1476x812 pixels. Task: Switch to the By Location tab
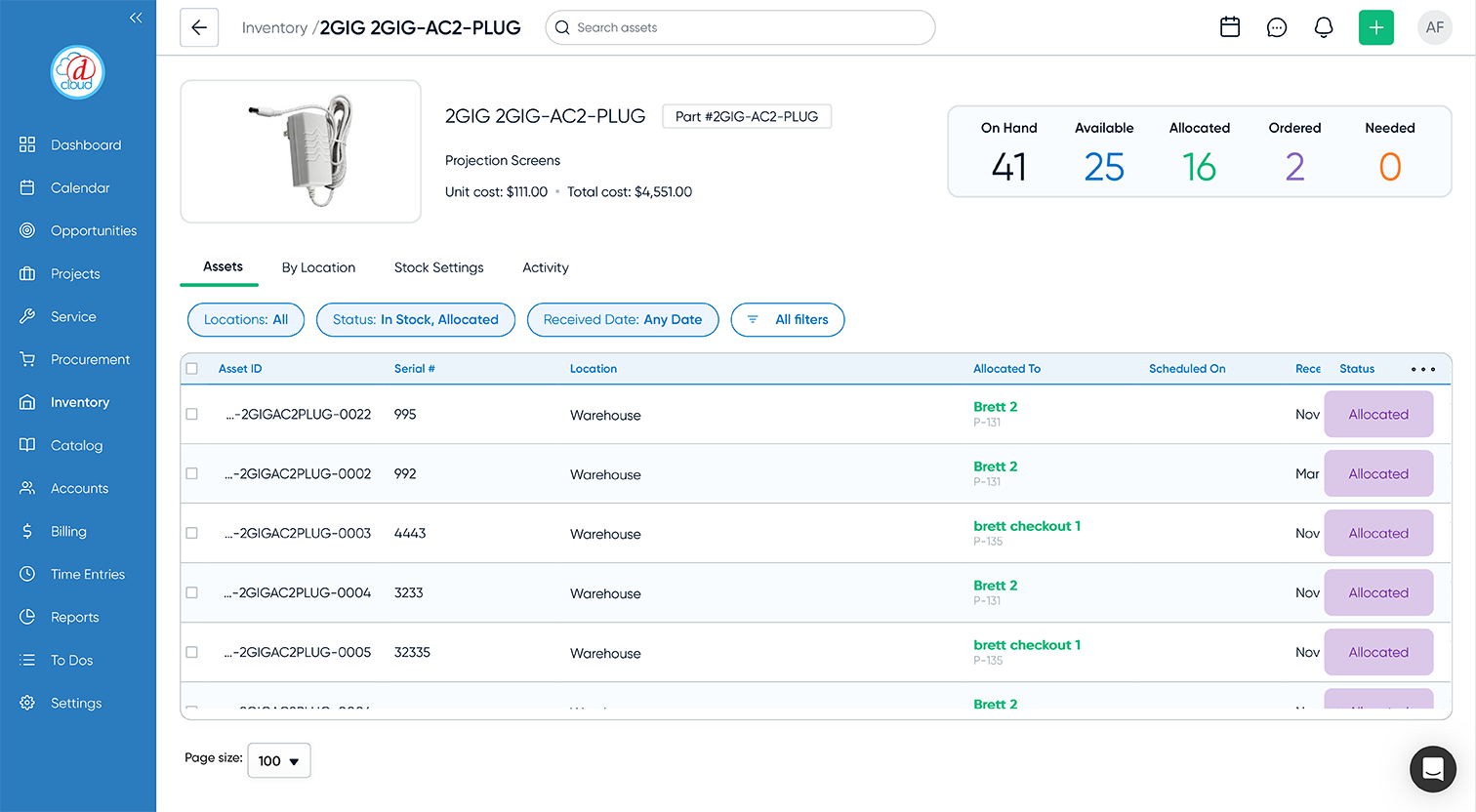tap(318, 267)
